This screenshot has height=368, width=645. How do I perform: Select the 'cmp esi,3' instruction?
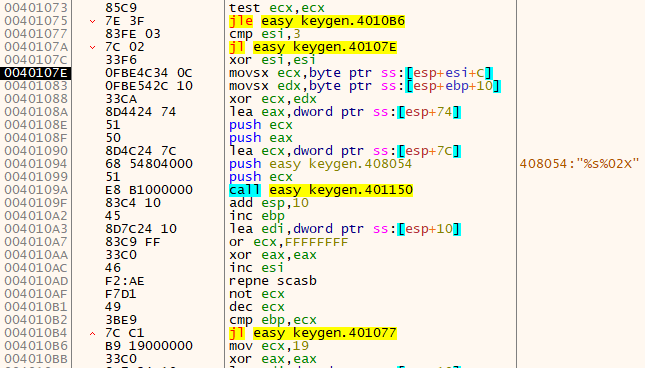(x=265, y=34)
